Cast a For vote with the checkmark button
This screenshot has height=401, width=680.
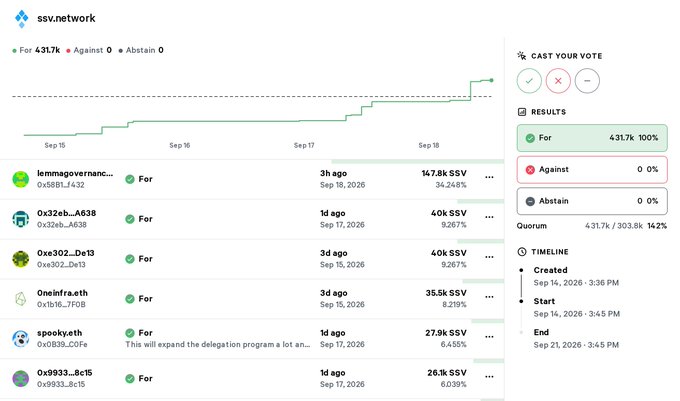tap(529, 81)
